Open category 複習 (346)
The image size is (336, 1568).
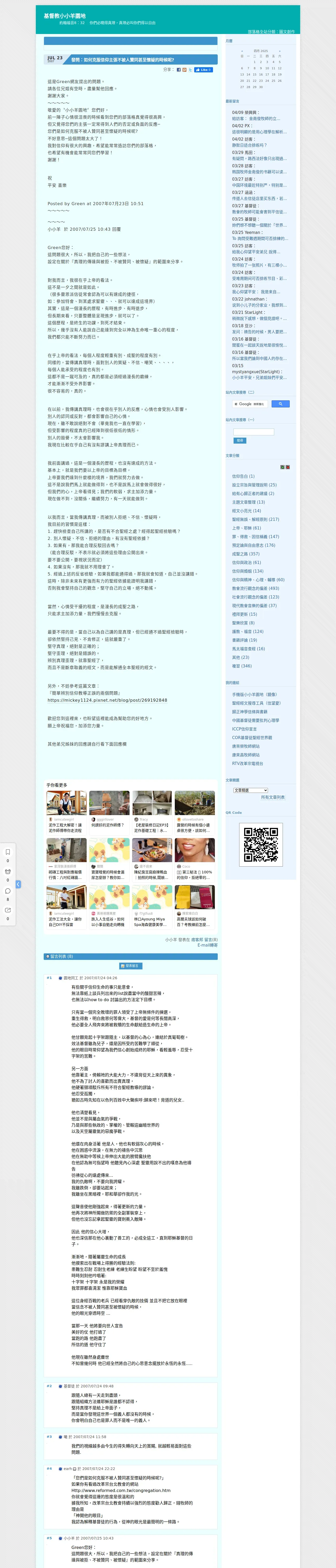click(x=242, y=665)
